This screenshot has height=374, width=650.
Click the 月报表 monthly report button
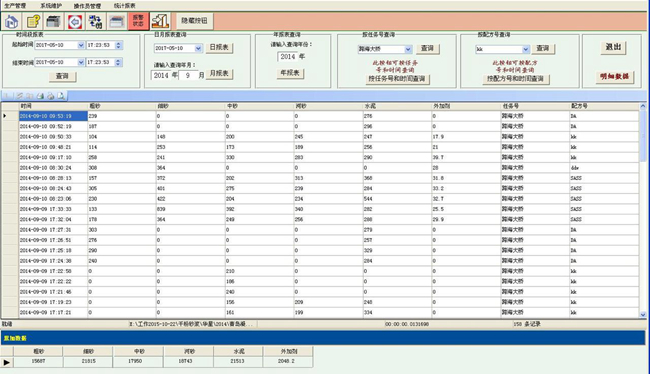[219, 74]
